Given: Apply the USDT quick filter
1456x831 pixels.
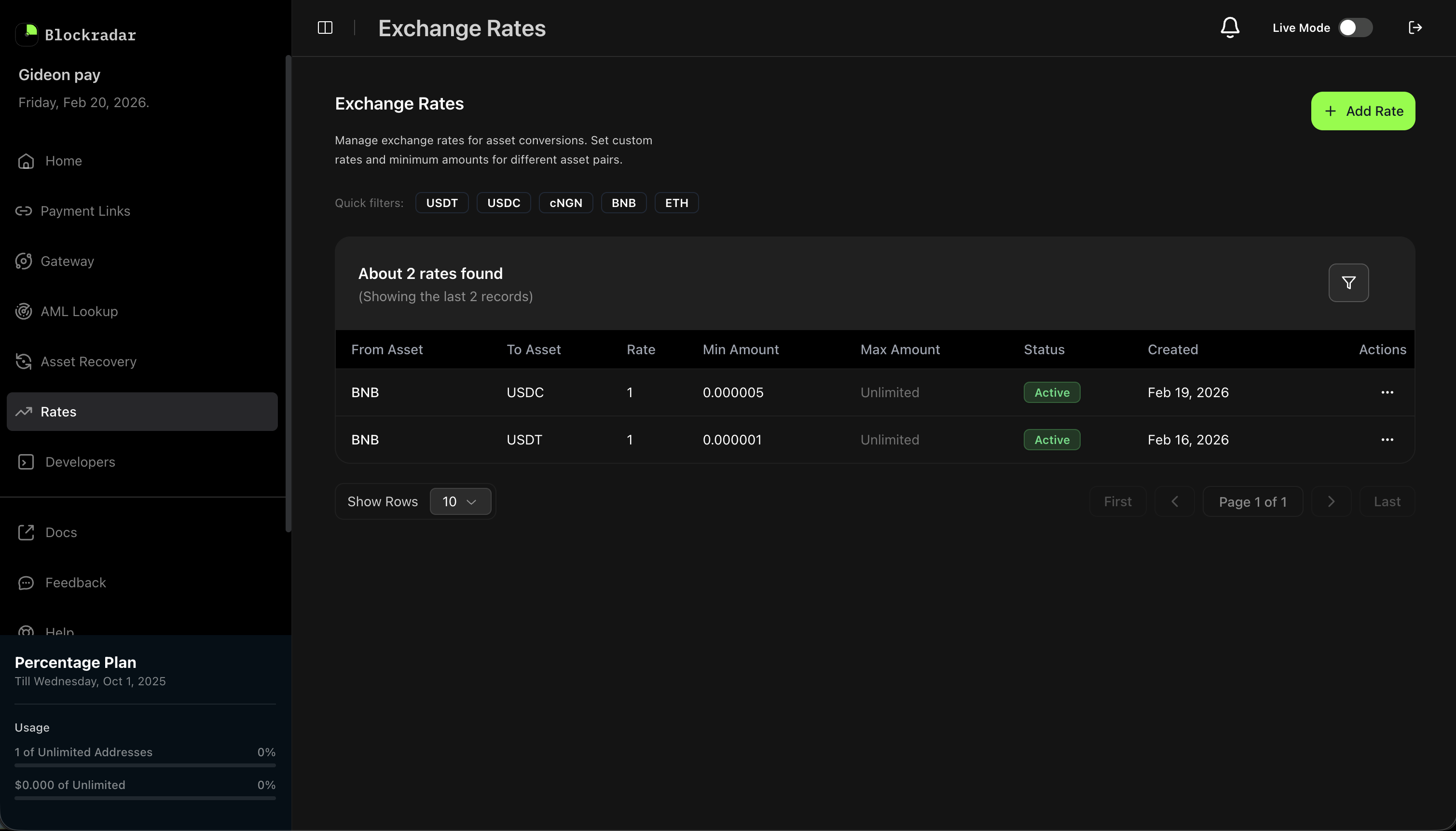Looking at the screenshot, I should [441, 203].
